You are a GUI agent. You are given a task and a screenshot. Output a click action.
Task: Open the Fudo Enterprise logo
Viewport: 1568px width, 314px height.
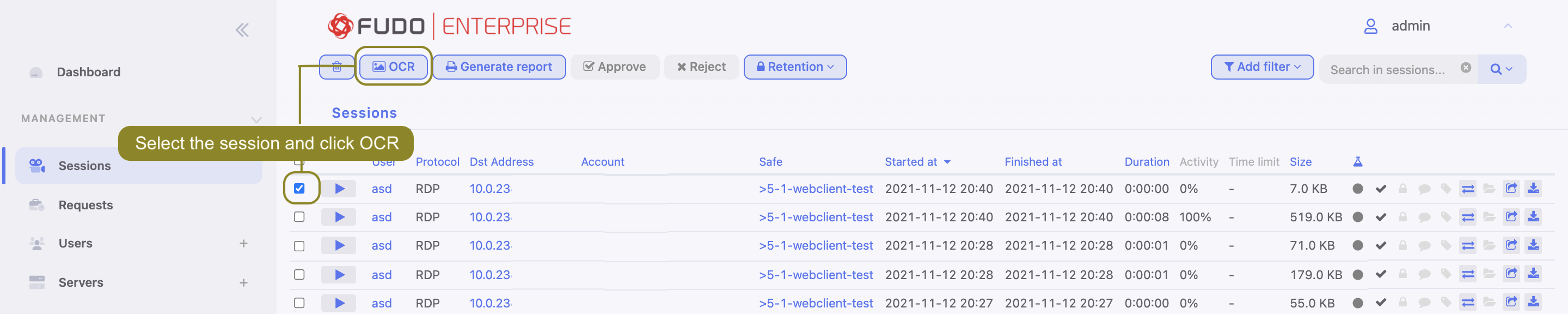449,26
